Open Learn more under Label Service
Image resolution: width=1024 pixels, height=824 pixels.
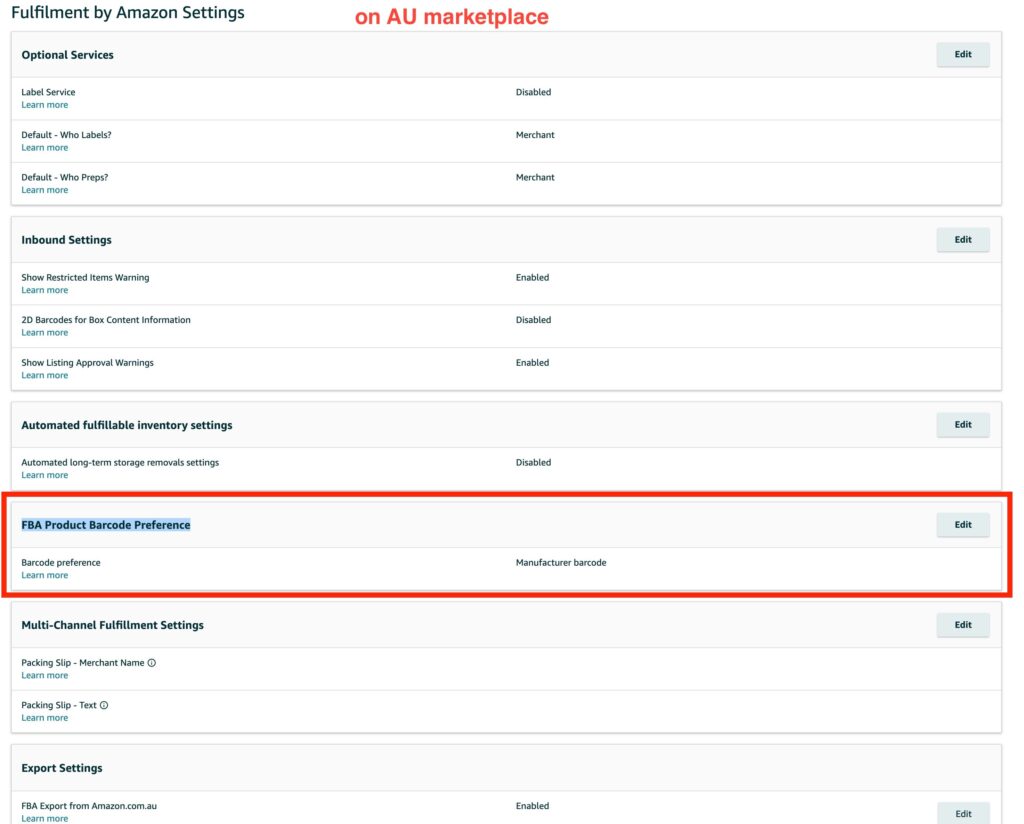coord(45,105)
